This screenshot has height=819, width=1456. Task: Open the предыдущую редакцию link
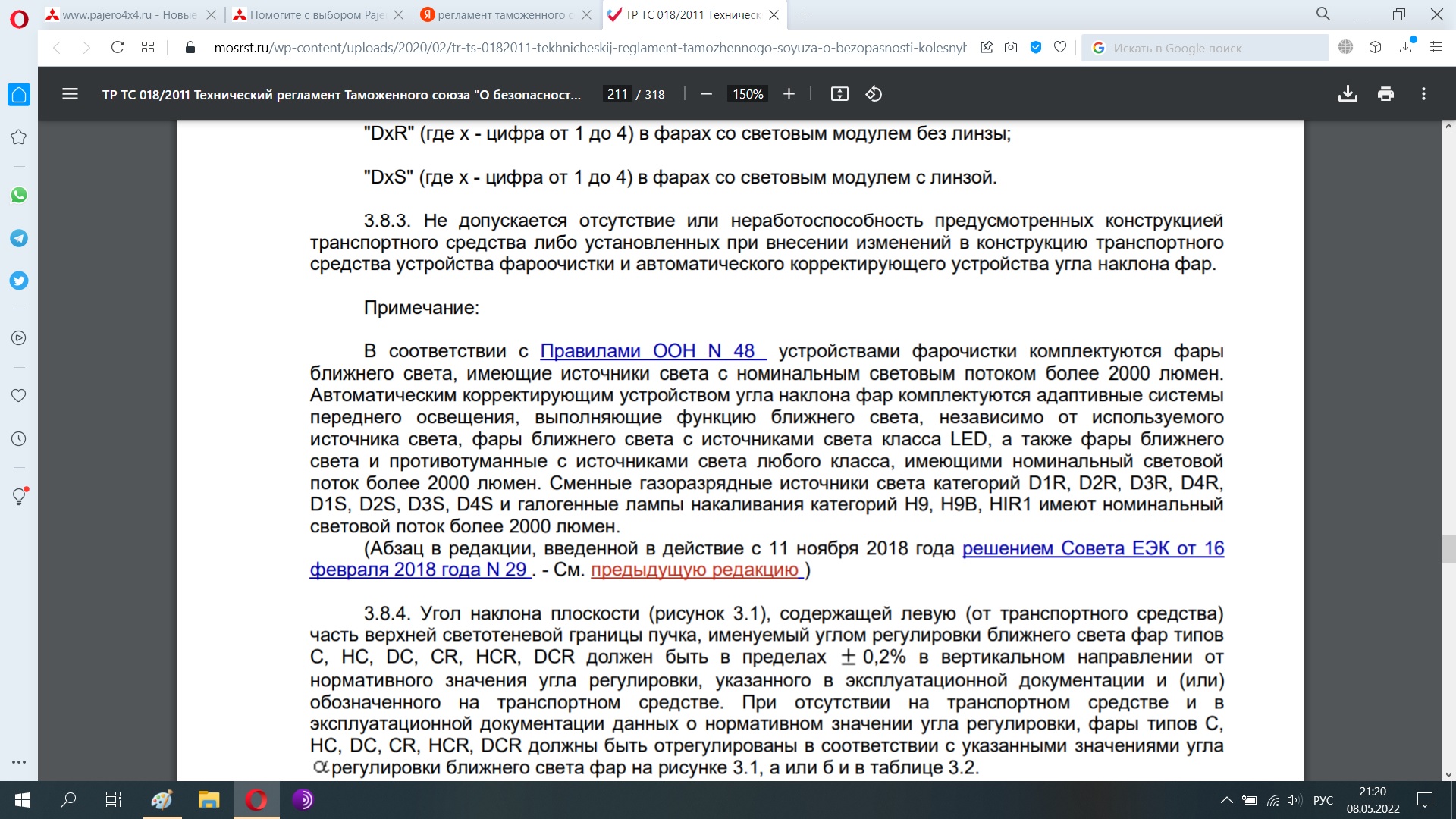(696, 570)
